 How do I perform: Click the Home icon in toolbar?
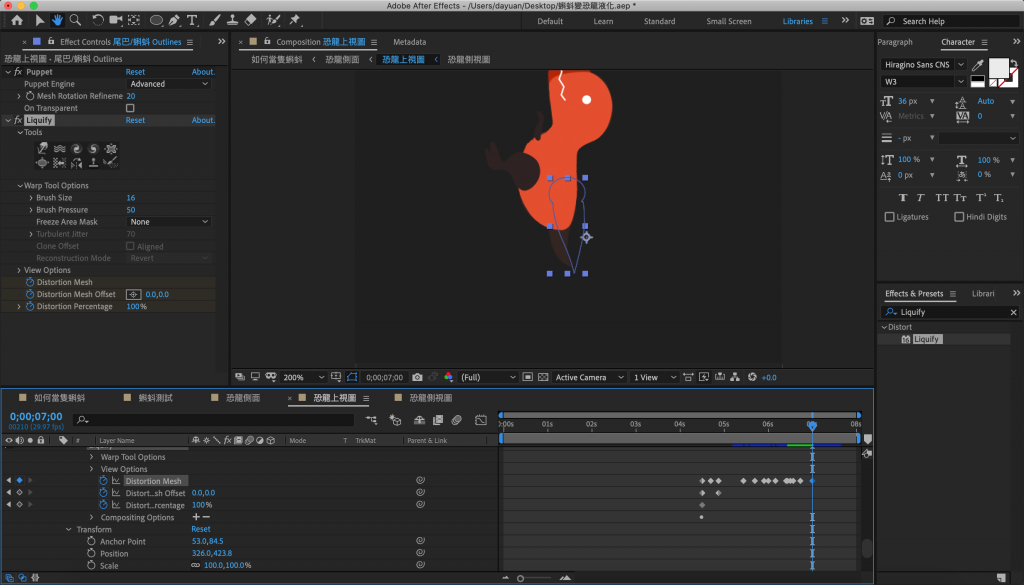point(17,20)
